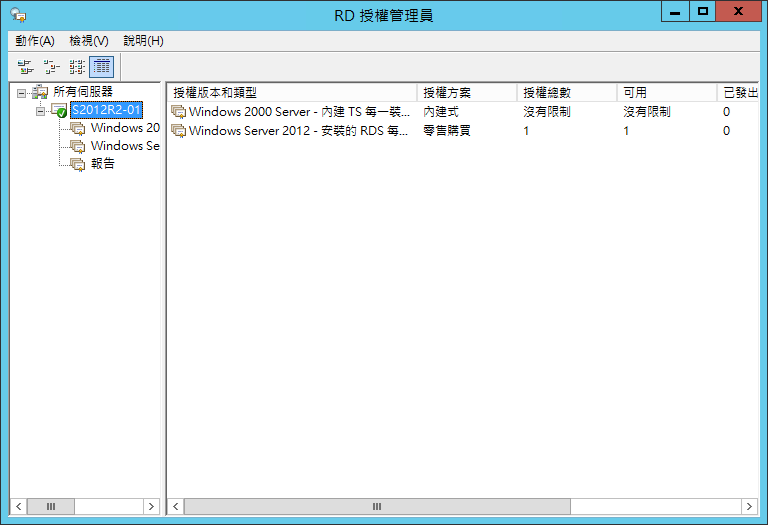Click the RD licensing manager title bar icon
This screenshot has height=525, width=768.
19,15
